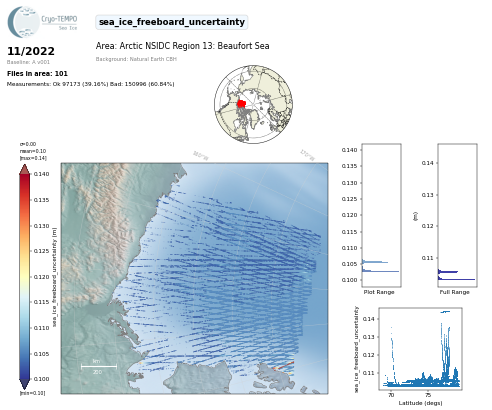Click the bottom dark-blue arrow of the colorbar

(25, 384)
